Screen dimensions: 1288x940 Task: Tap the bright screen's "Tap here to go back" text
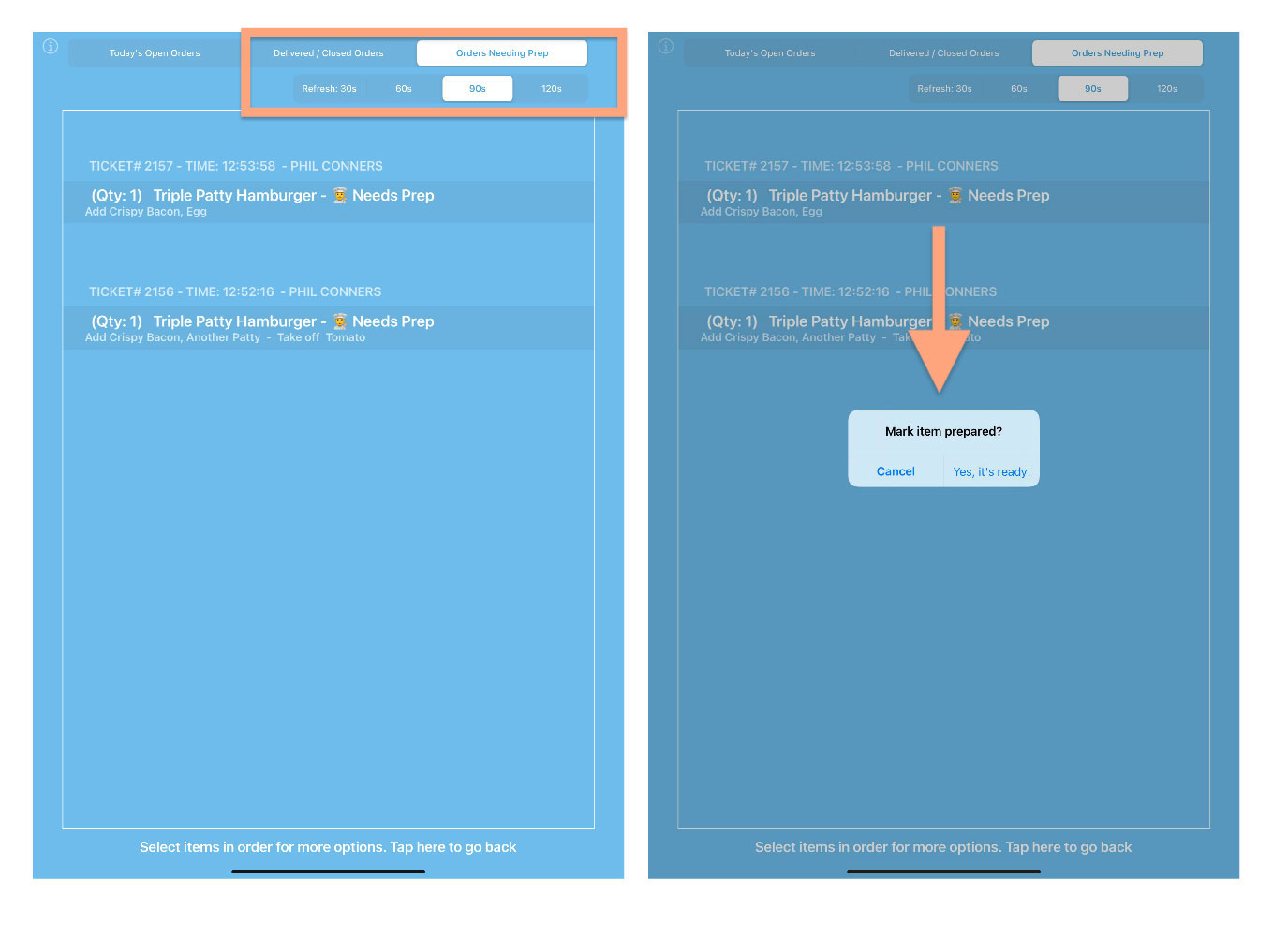[x=453, y=847]
